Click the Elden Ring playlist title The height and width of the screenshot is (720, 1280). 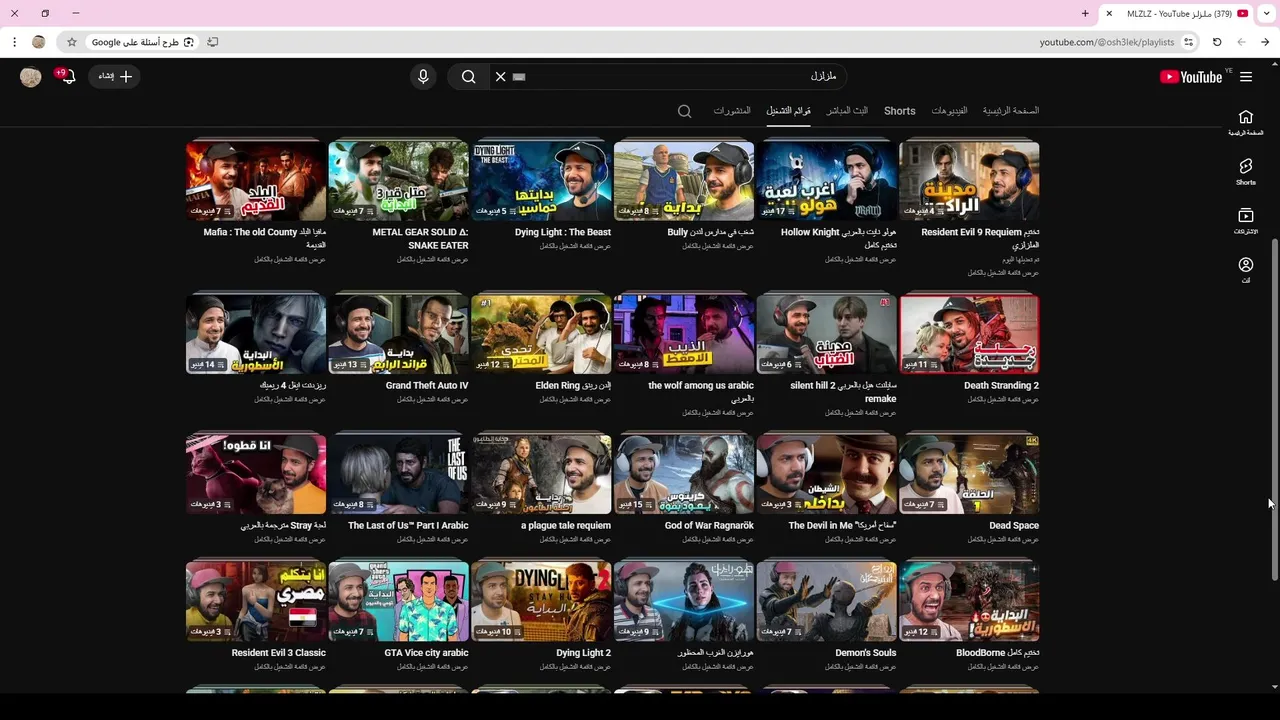(x=573, y=385)
